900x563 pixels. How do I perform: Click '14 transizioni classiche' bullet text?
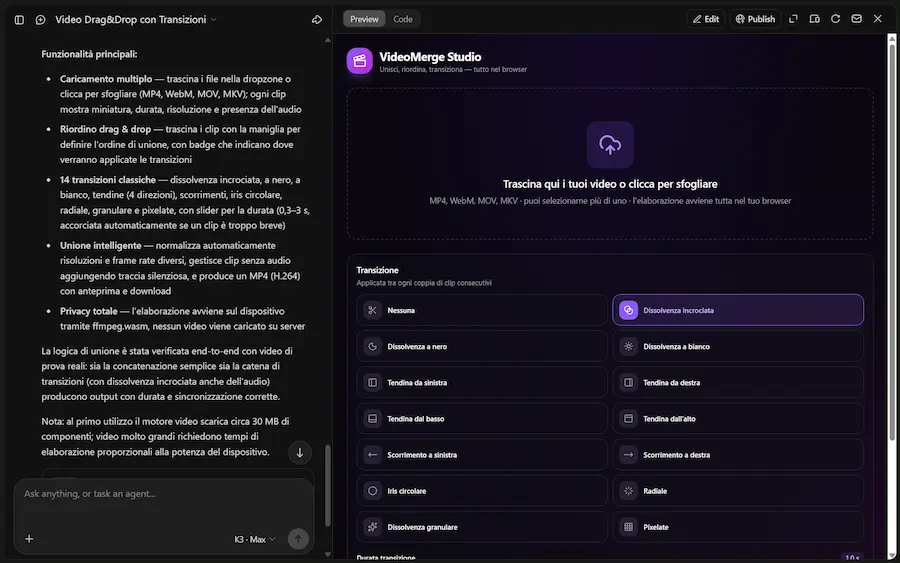[108, 180]
